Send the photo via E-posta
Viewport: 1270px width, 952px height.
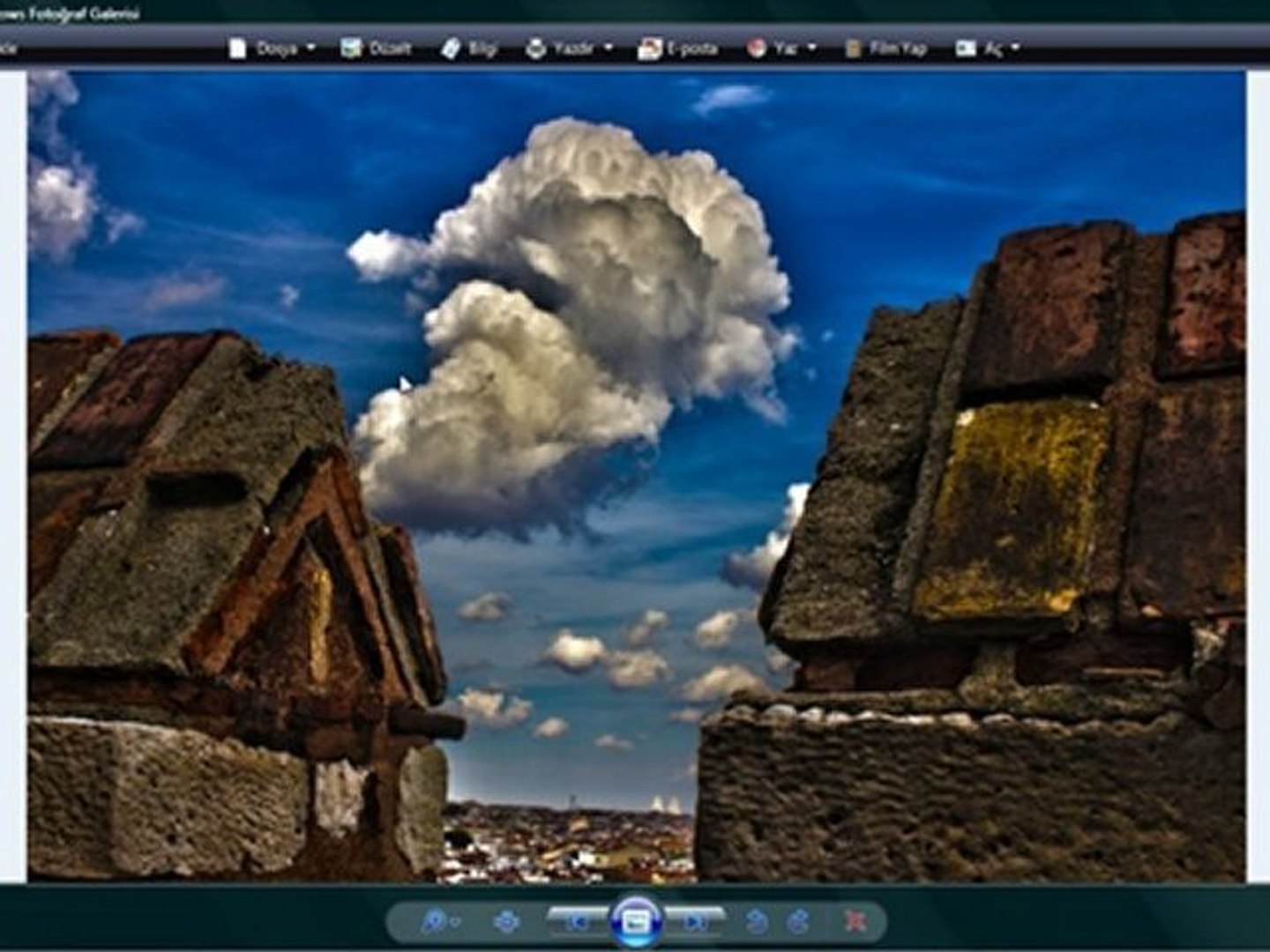(677, 48)
